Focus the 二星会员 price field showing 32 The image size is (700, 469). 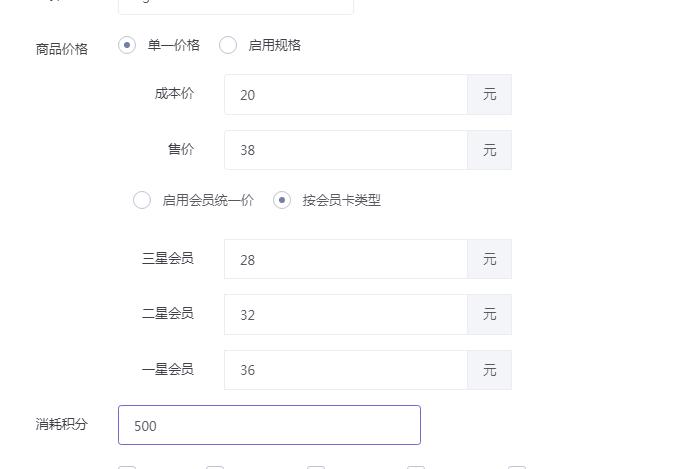[x=345, y=315]
